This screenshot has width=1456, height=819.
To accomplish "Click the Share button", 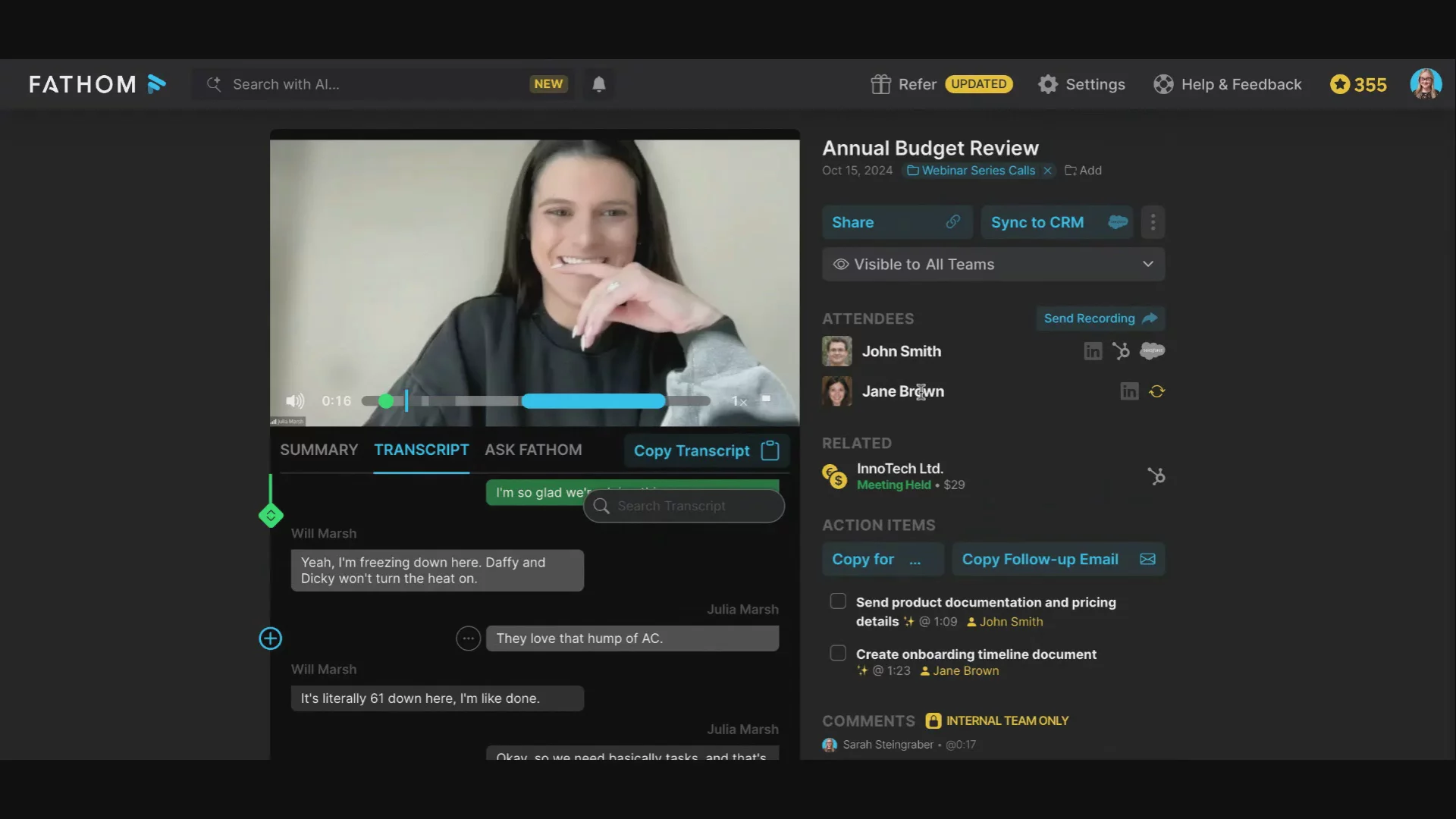I will click(898, 222).
